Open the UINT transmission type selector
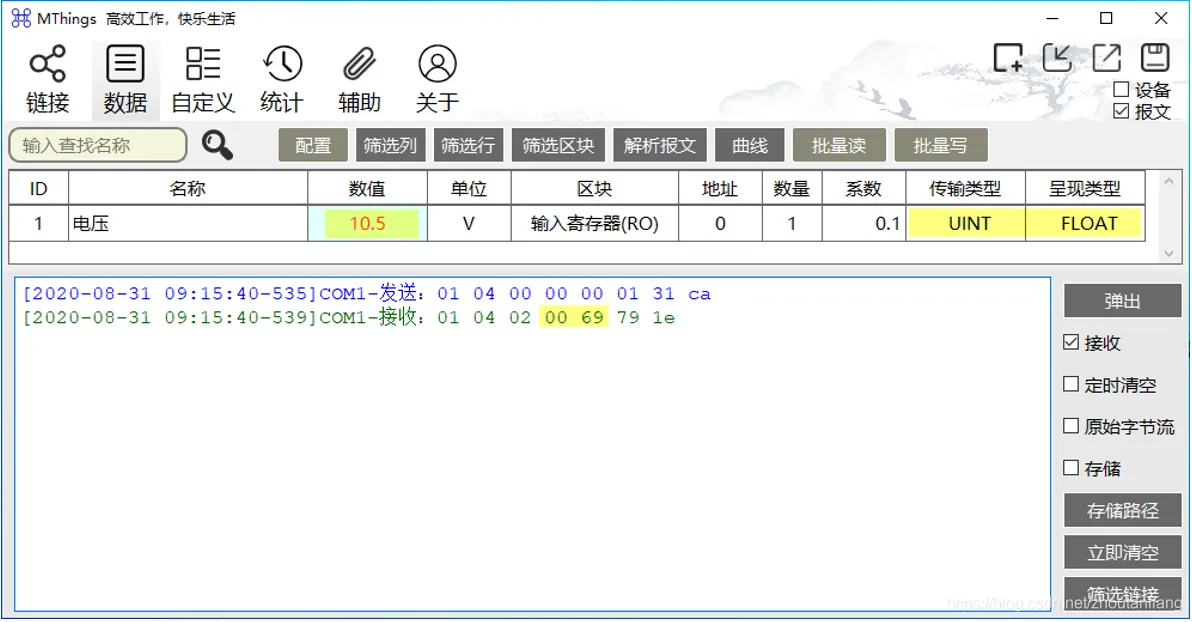This screenshot has width=1192, height=622. 965,223
